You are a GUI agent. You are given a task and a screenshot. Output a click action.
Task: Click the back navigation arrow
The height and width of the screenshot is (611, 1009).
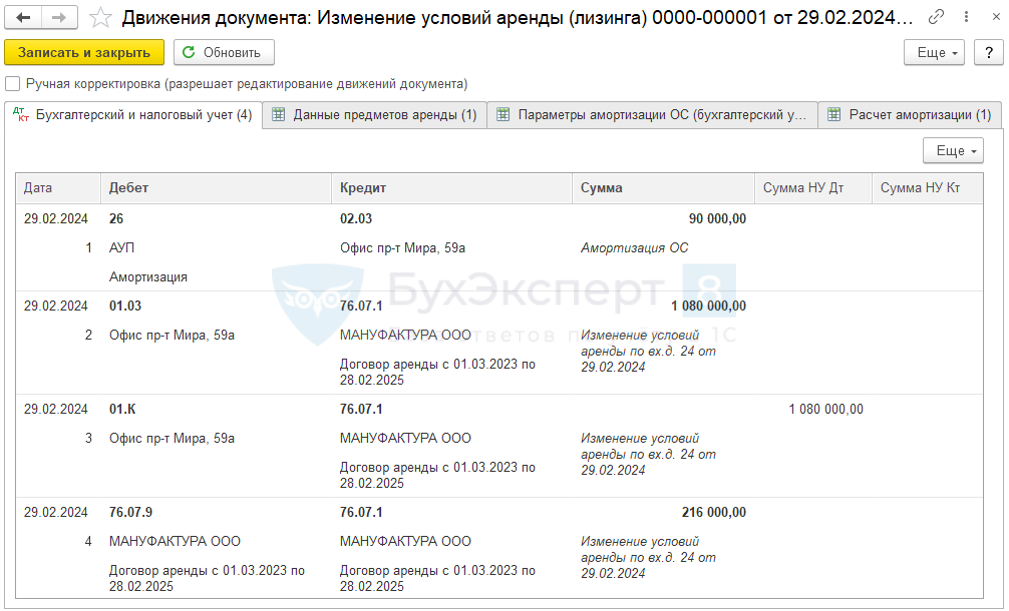click(24, 18)
